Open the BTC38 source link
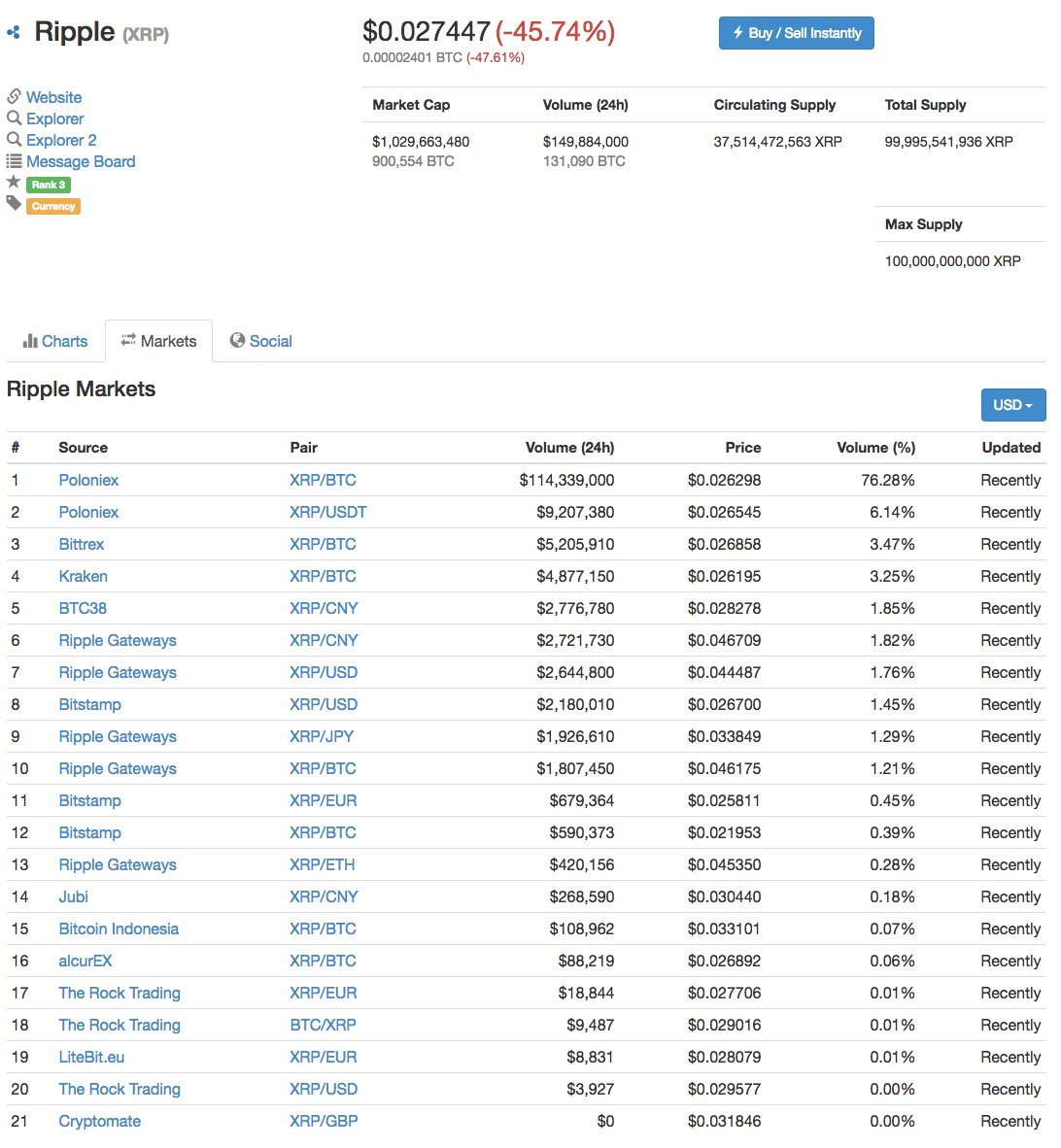Image resolution: width=1061 pixels, height=1148 pixels. click(83, 608)
